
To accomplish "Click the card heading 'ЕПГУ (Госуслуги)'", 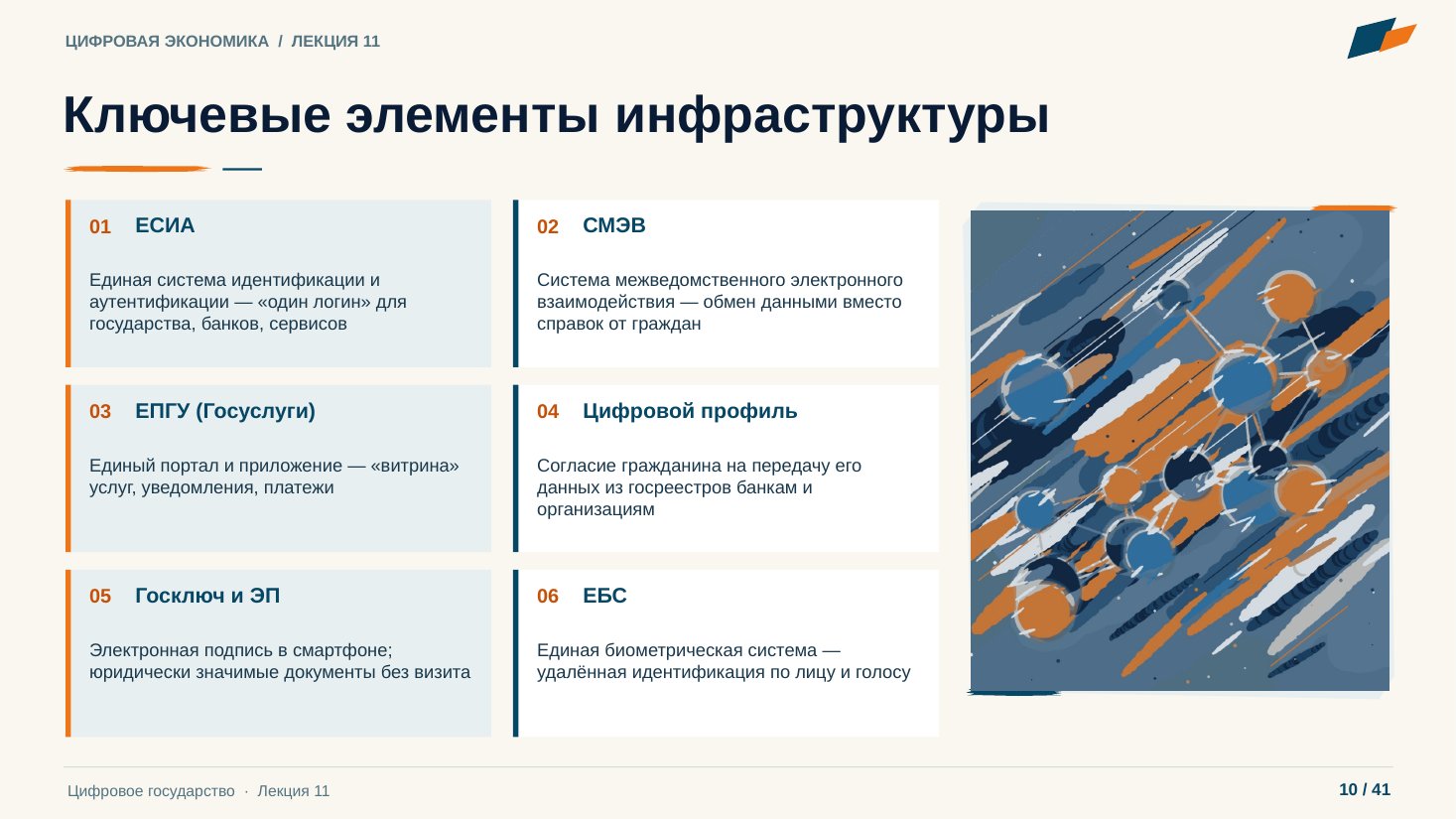I will coord(225,411).
